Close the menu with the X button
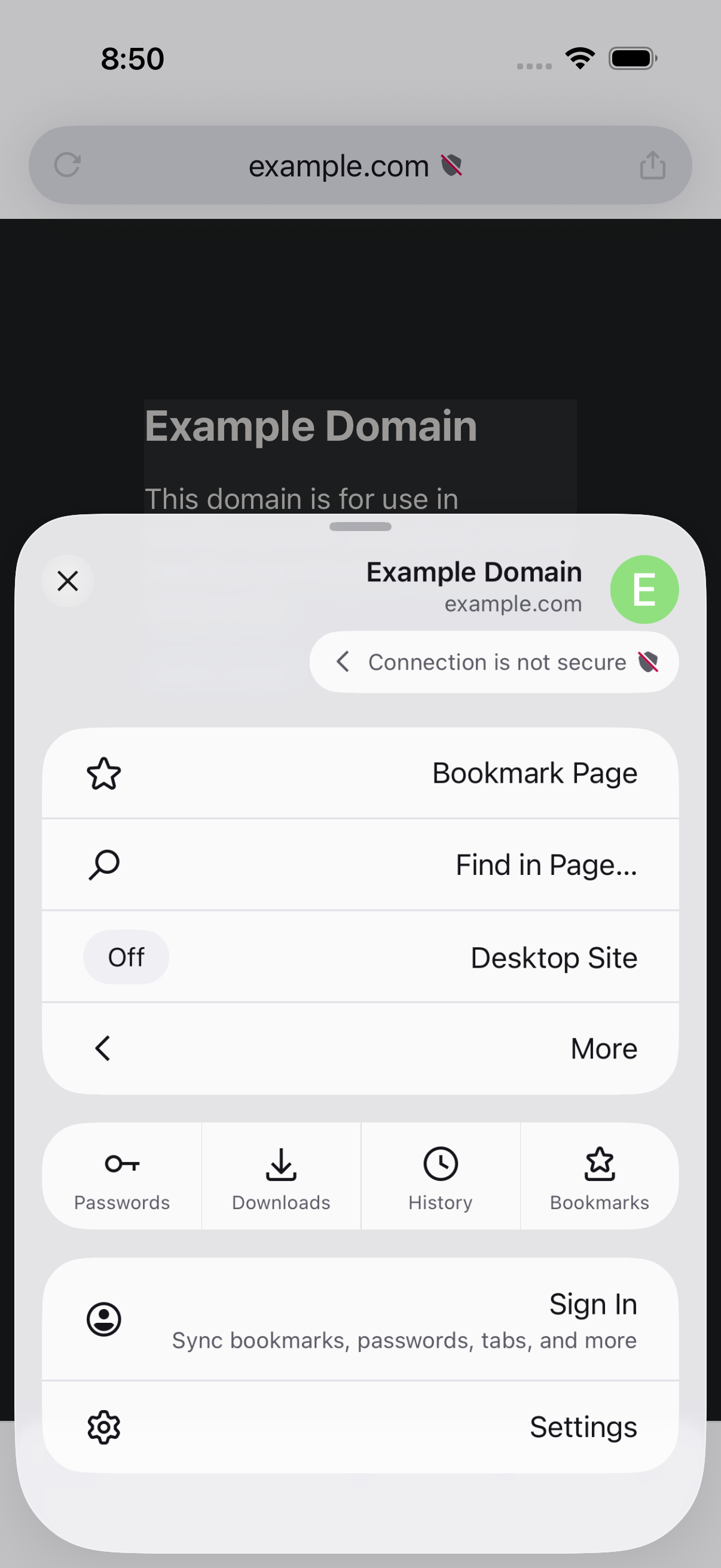The width and height of the screenshot is (721, 1568). (68, 581)
